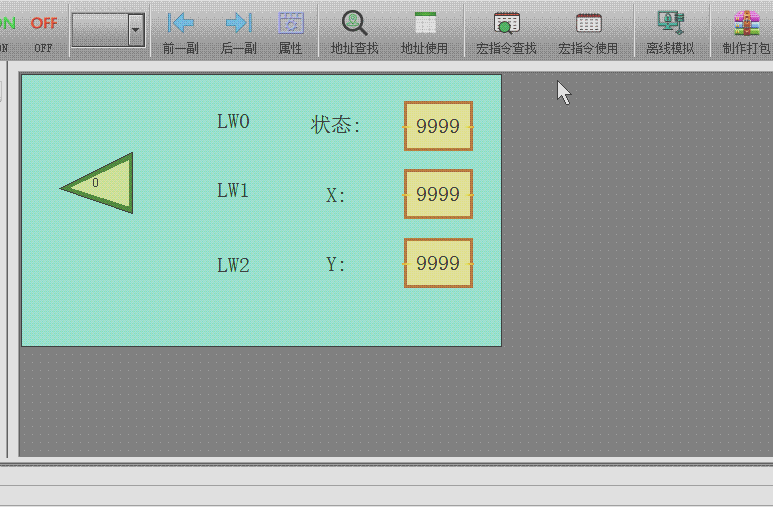Open 宏指令查找 macro search
Viewport: 773px width, 507px height.
507,24
